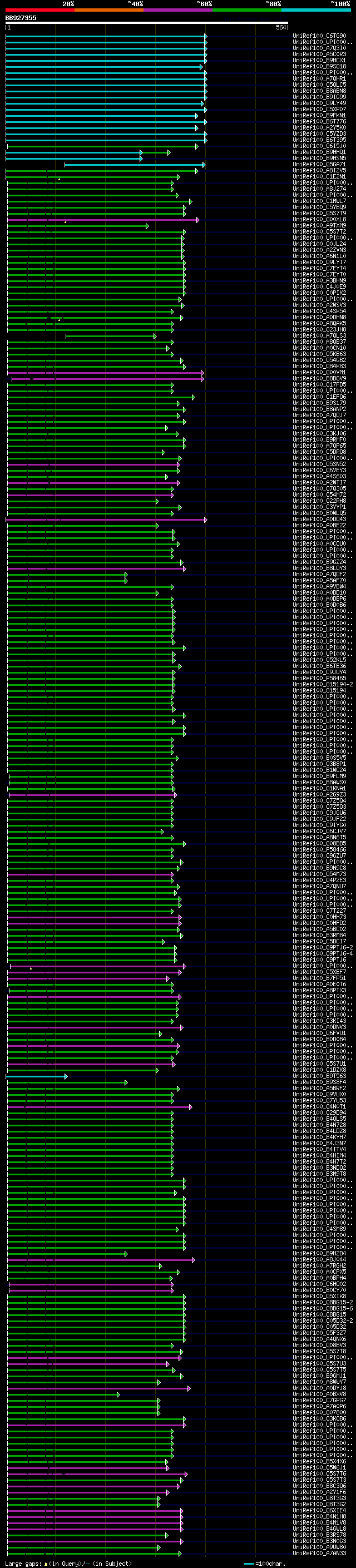Select the UniRef100_B4M1V8 label

click(x=319, y=1522)
